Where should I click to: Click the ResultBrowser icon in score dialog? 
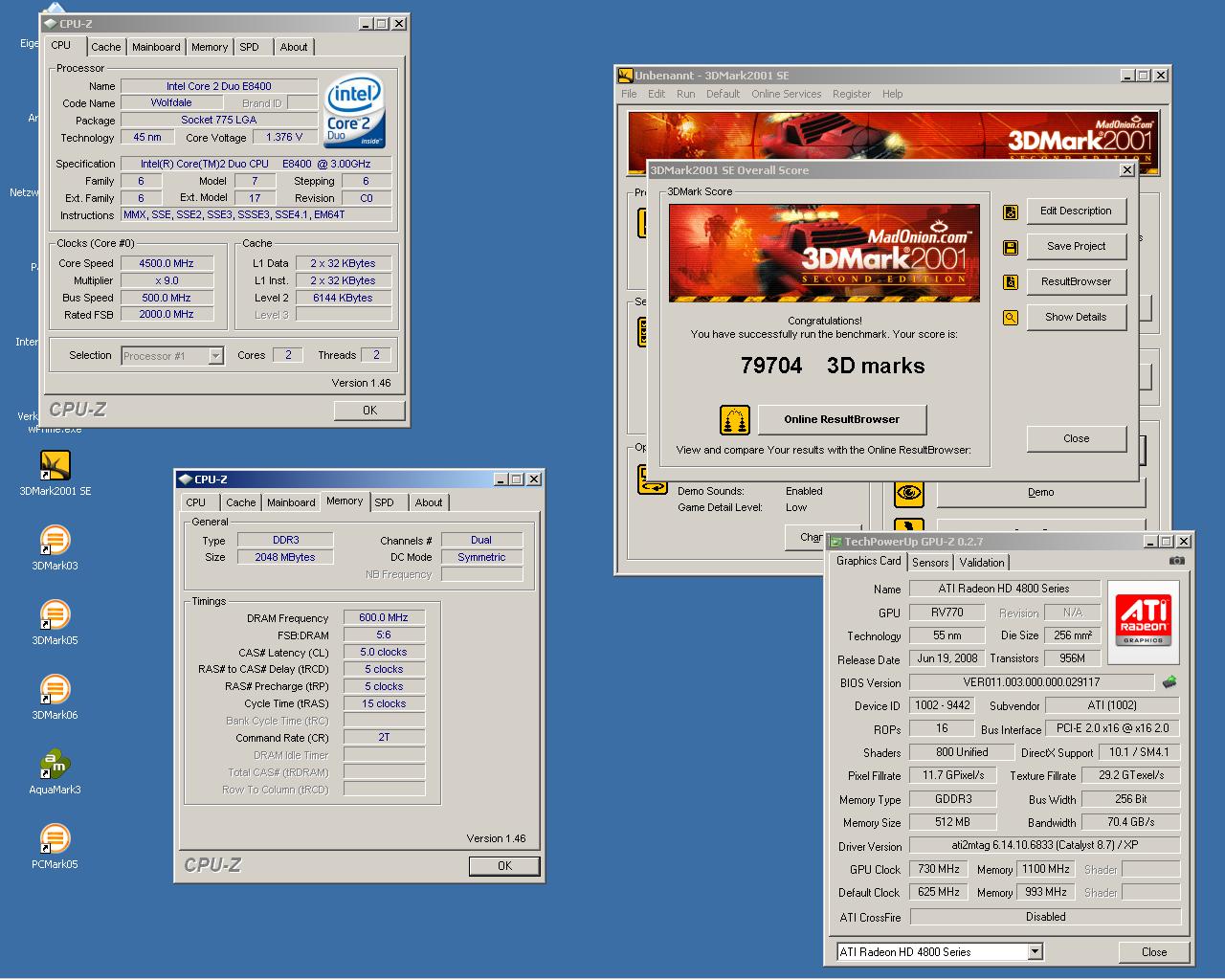point(1010,282)
